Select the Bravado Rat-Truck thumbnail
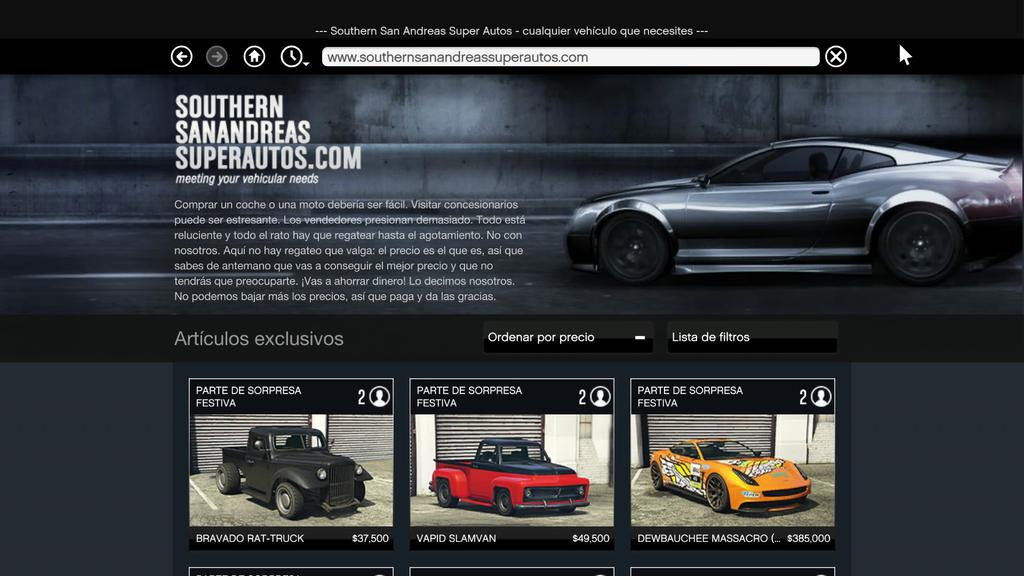The image size is (1024, 576). point(291,470)
